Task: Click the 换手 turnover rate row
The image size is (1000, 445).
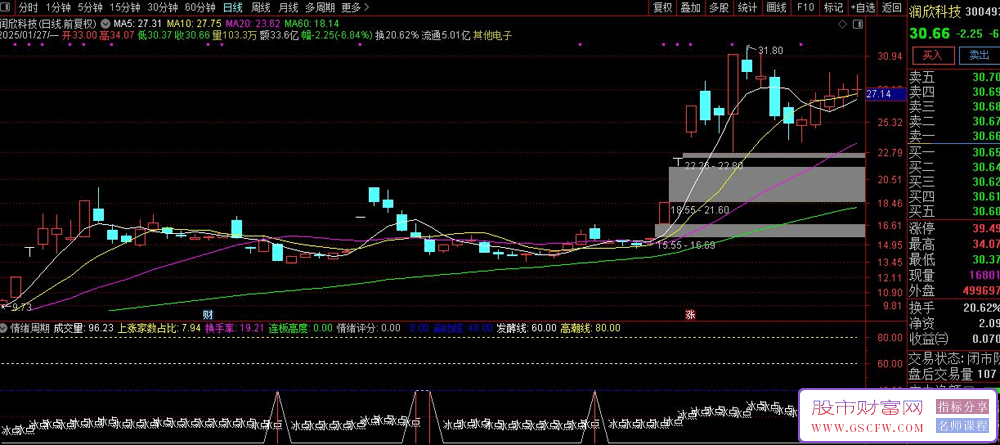Action: click(953, 307)
